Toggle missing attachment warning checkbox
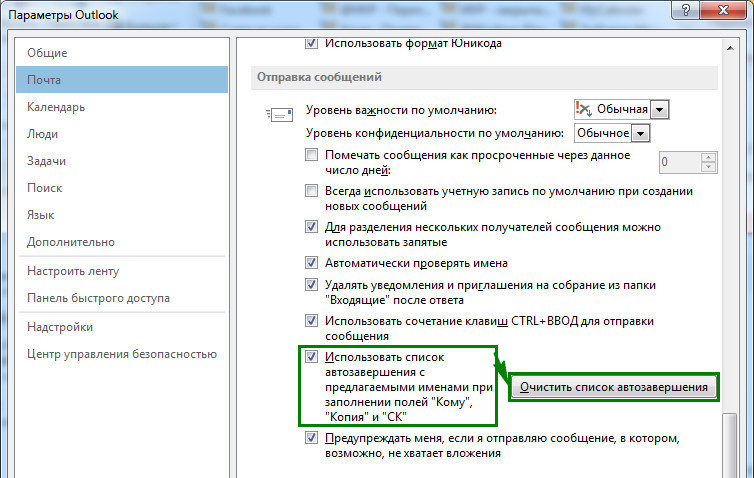 coord(311,438)
